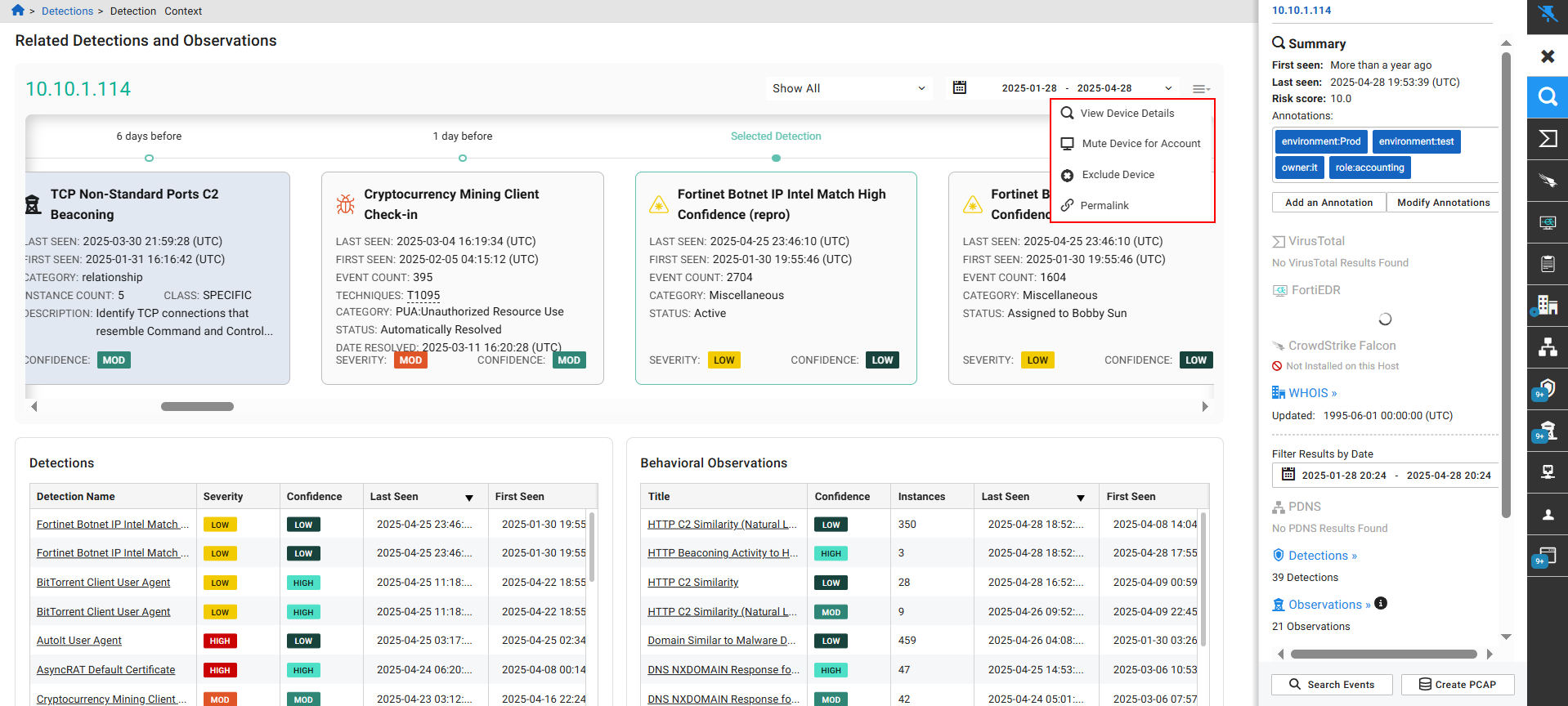
Task: Click the detection cards horizontal scrollbar
Action: coord(197,406)
